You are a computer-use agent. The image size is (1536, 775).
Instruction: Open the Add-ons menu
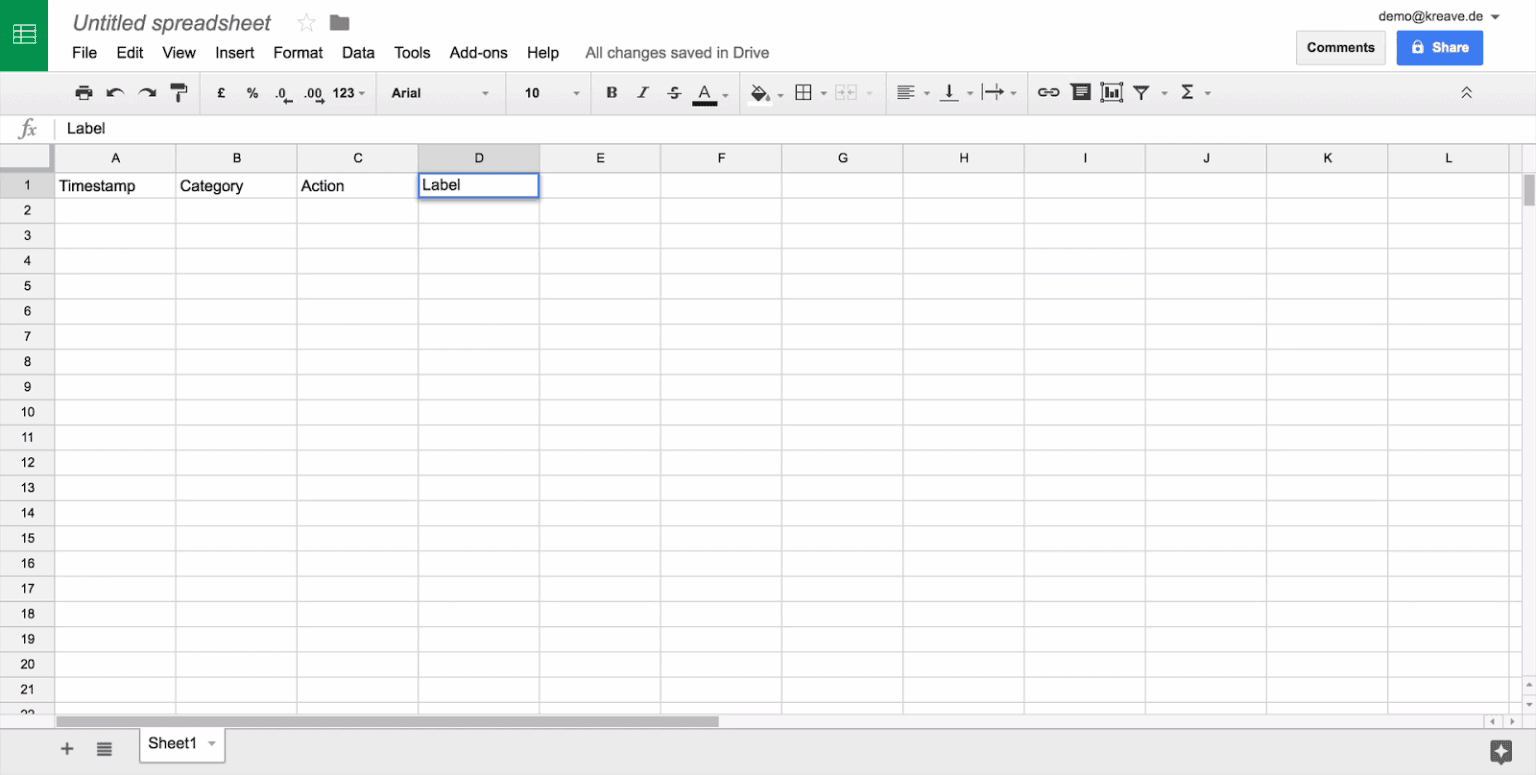click(x=478, y=52)
